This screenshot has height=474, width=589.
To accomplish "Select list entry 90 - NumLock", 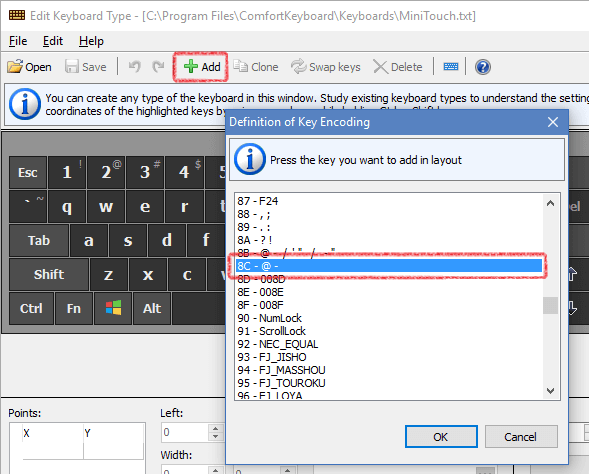I will coord(389,319).
